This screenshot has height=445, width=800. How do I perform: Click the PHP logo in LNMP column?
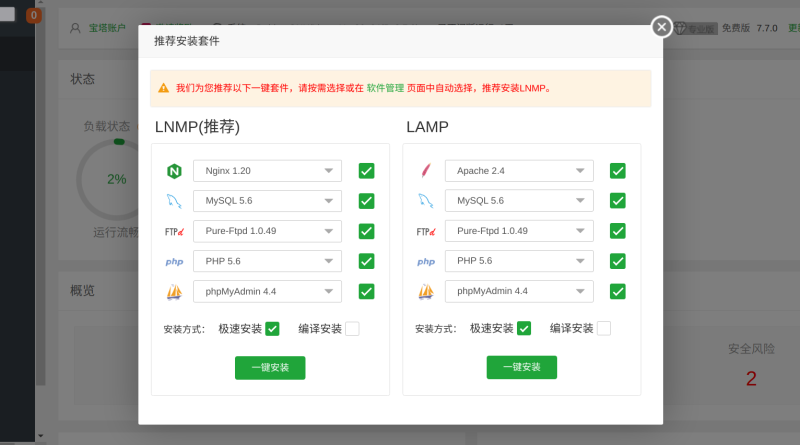174,262
